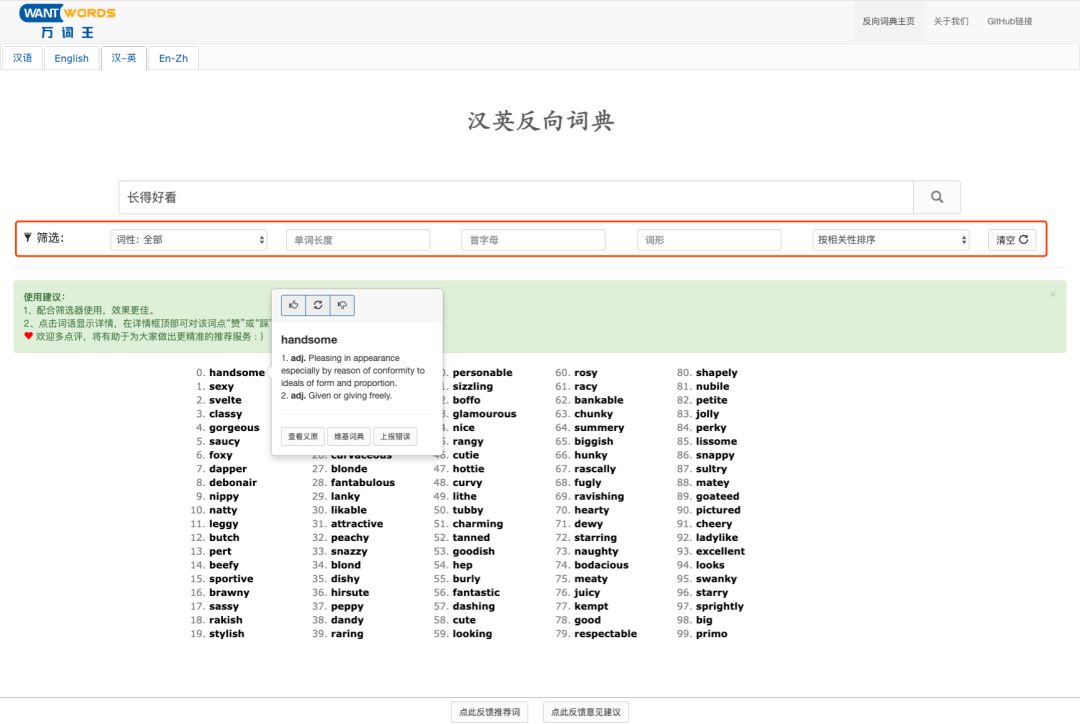
Task: Close the green usage tips banner
Action: [1052, 294]
